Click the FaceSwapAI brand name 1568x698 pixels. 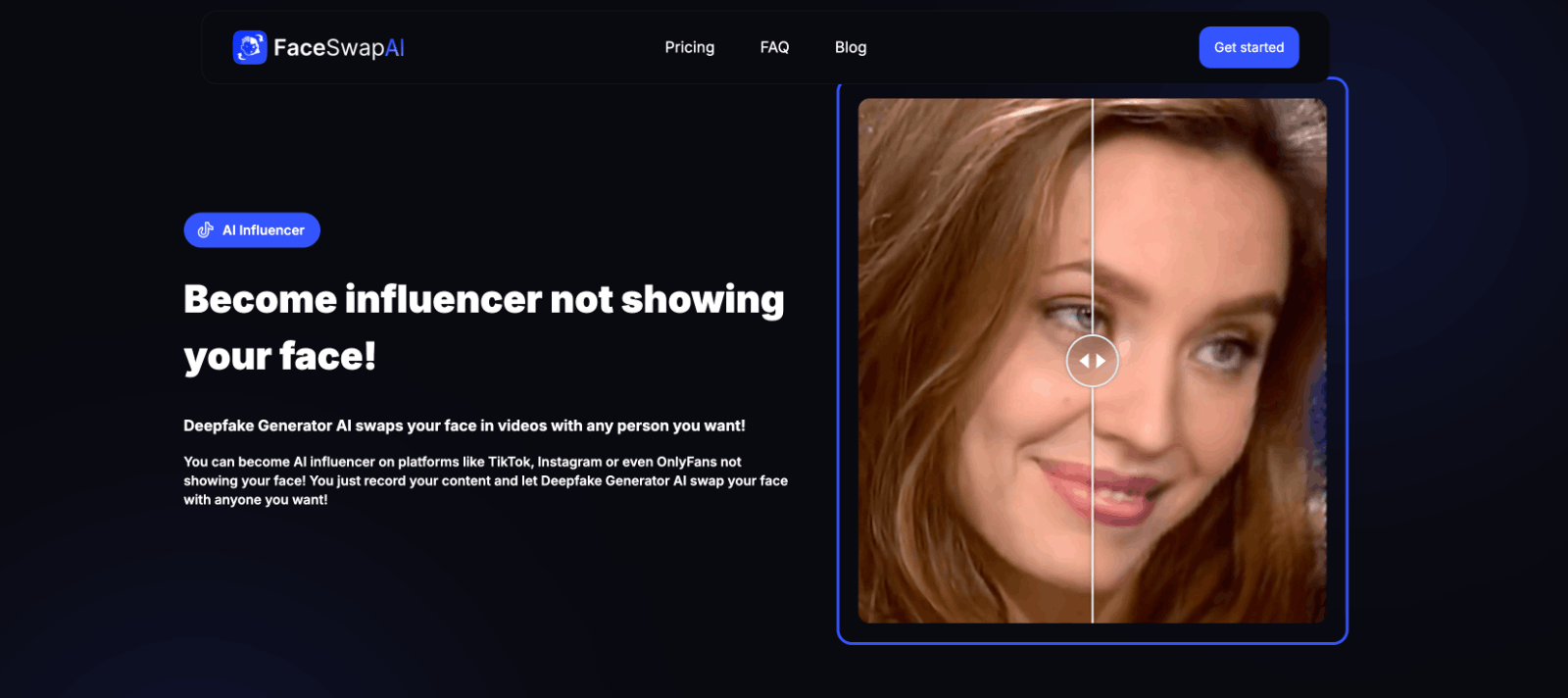339,47
